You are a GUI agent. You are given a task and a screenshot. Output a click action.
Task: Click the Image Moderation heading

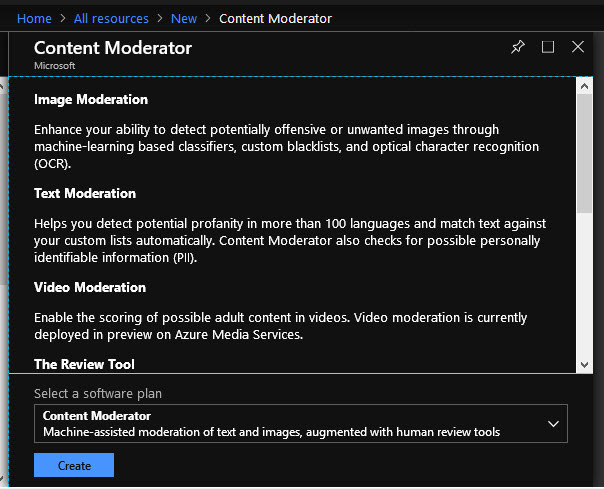pos(91,100)
